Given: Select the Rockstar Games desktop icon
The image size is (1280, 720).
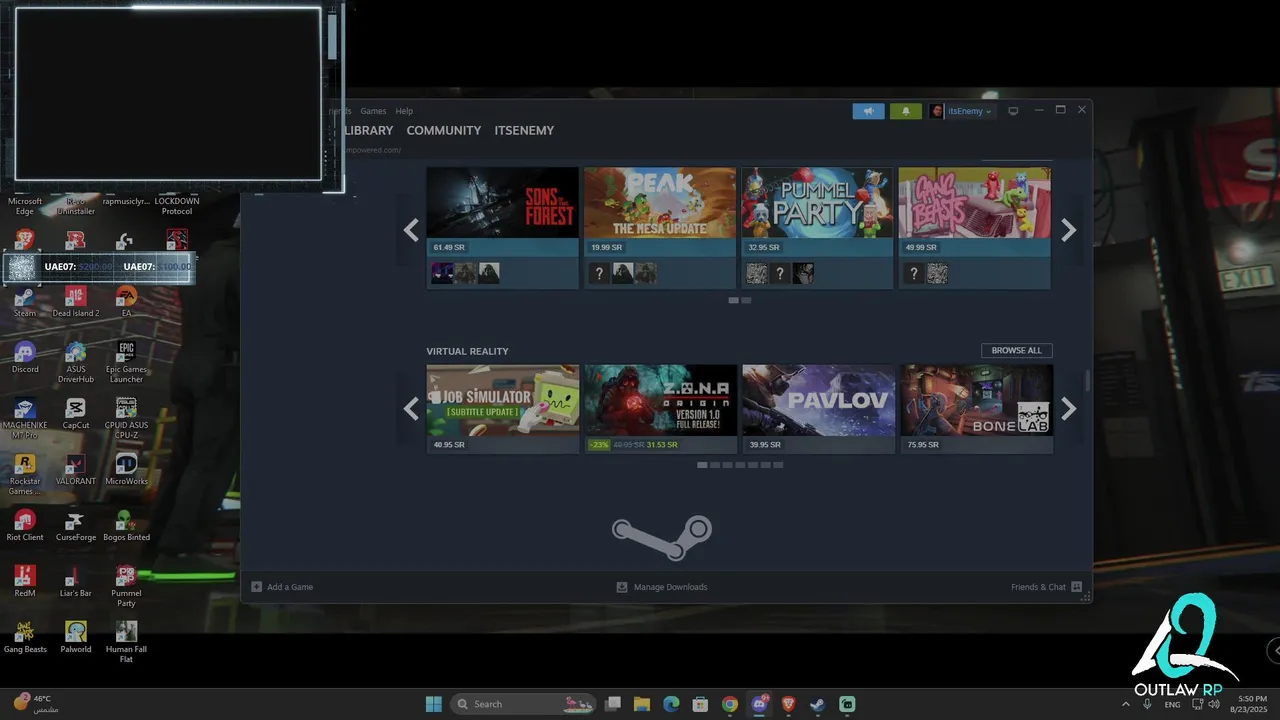Looking at the screenshot, I should click(25, 474).
